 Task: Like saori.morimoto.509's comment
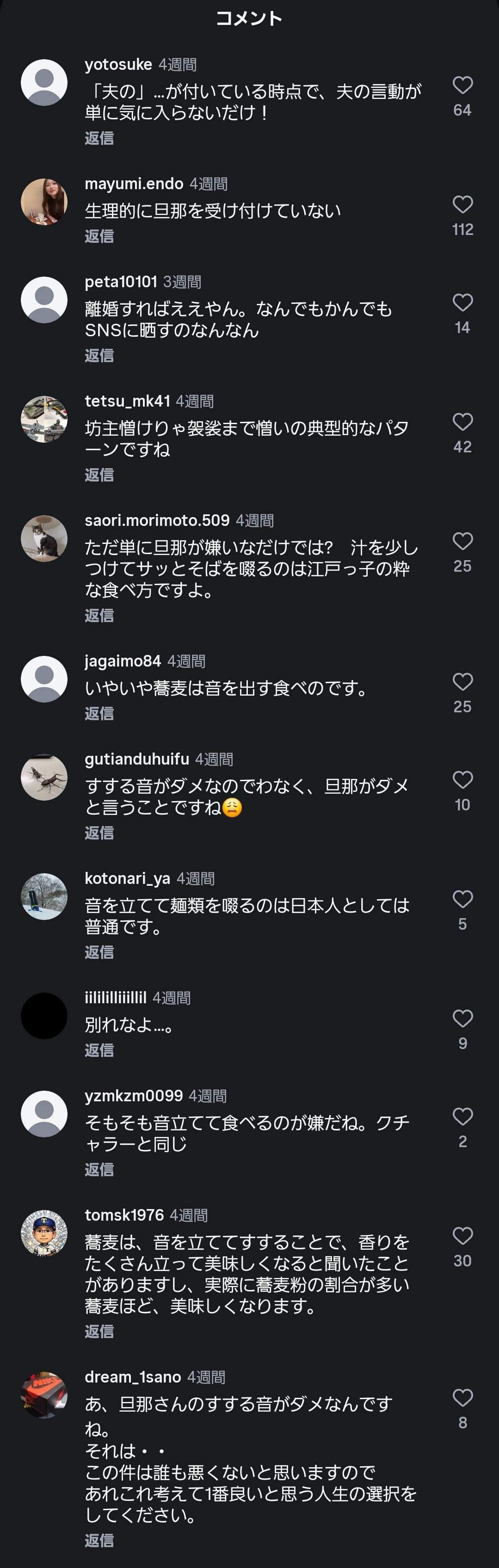tap(462, 541)
